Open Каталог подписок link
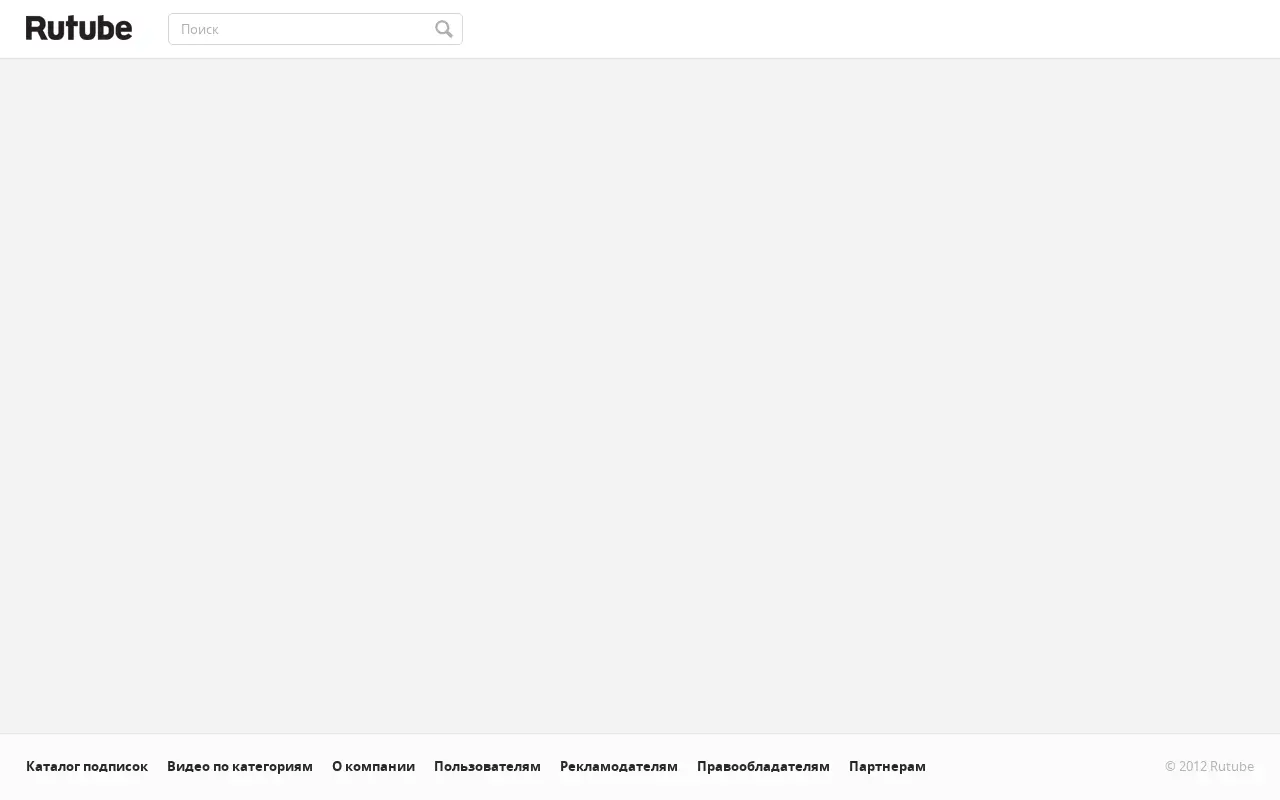Image resolution: width=1280 pixels, height=800 pixels. click(x=87, y=766)
